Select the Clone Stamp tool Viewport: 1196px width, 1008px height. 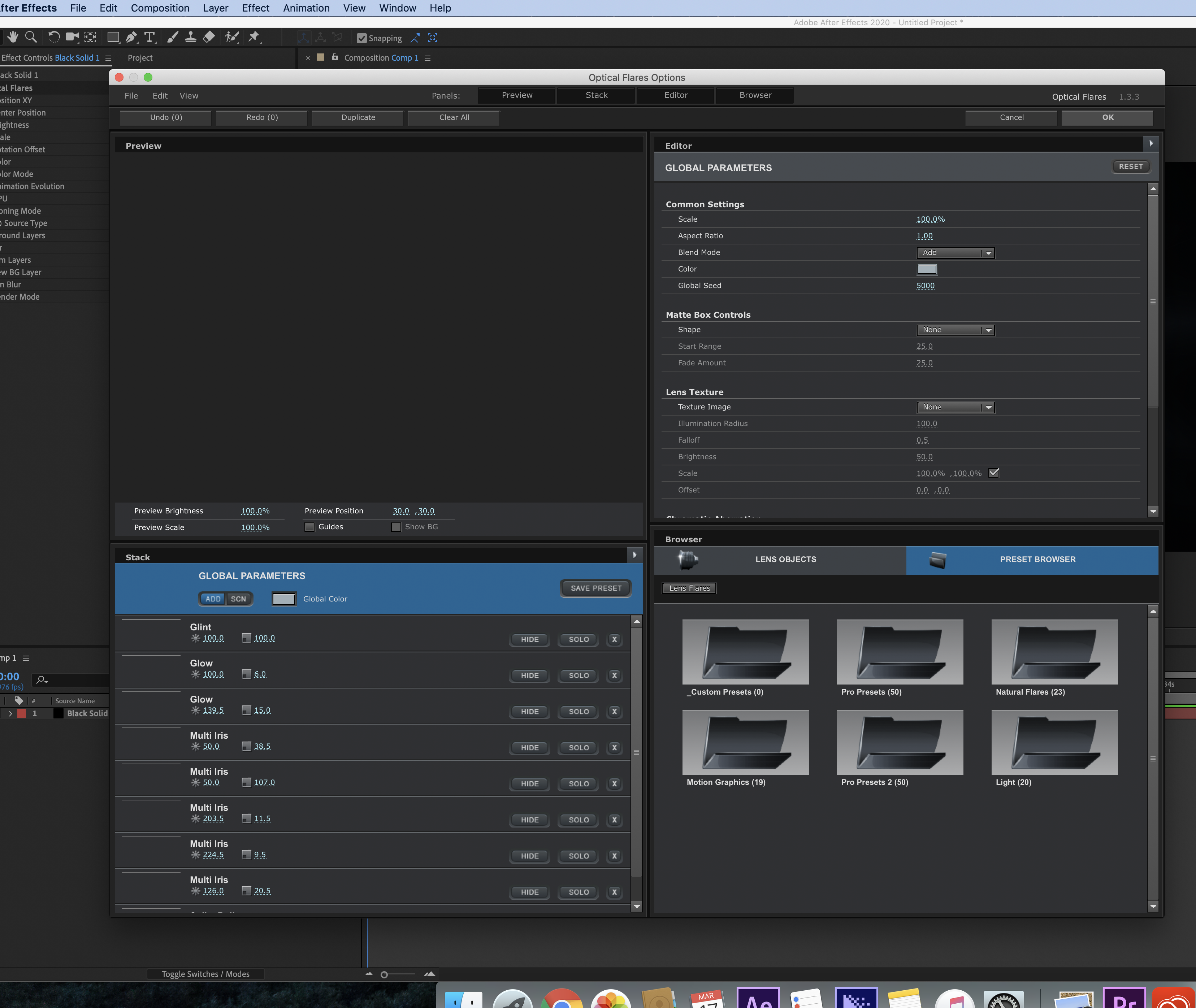click(x=191, y=37)
